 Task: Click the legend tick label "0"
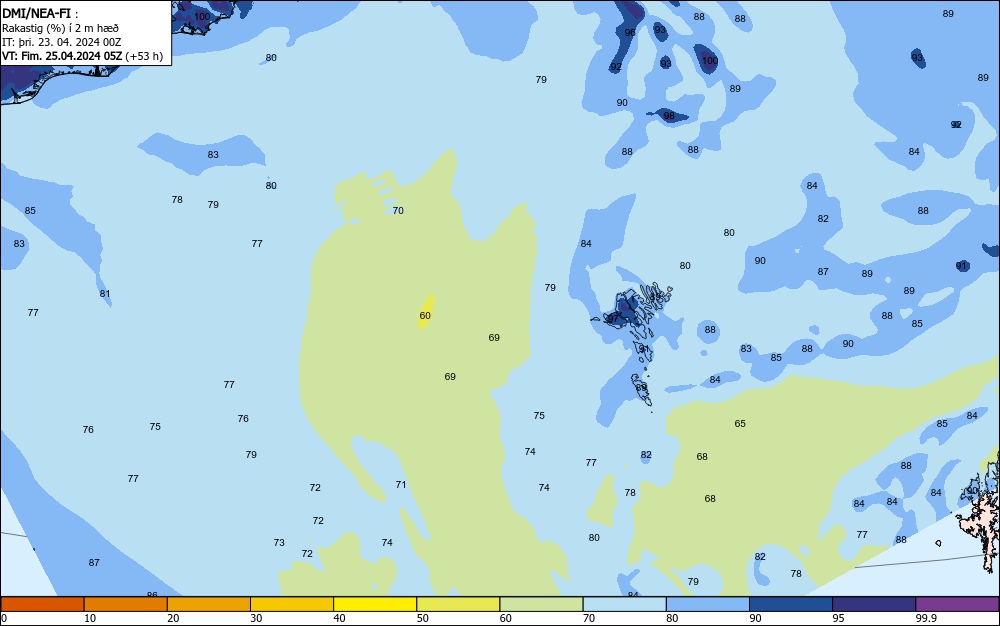(4, 618)
